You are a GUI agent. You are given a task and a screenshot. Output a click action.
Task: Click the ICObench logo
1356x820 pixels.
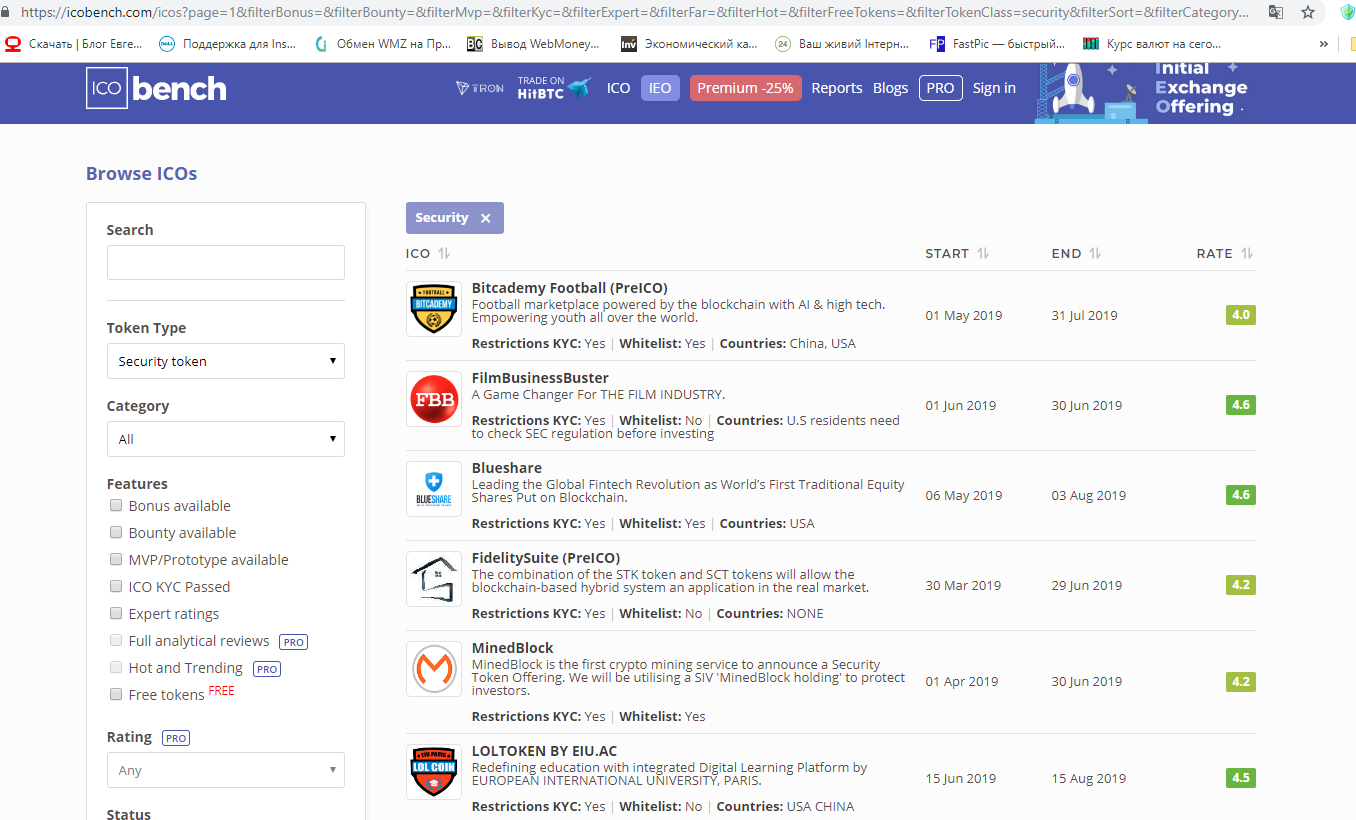pos(156,88)
